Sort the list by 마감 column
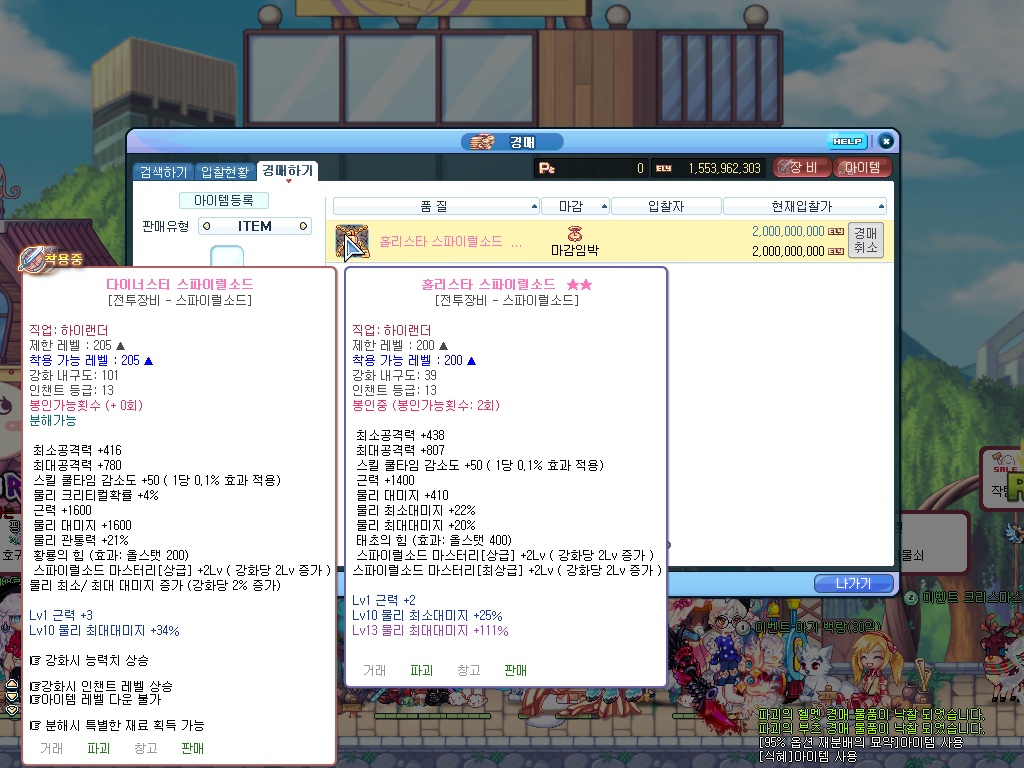This screenshot has width=1024, height=768. tap(575, 206)
